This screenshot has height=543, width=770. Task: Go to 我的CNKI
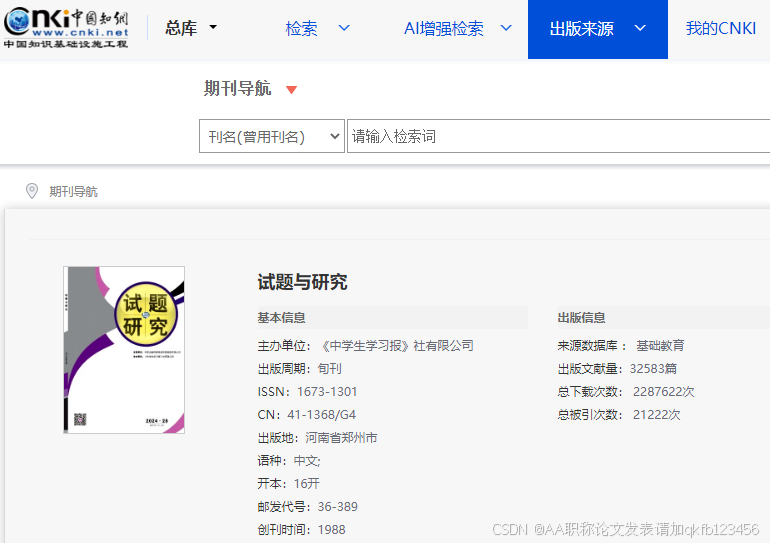tap(721, 28)
